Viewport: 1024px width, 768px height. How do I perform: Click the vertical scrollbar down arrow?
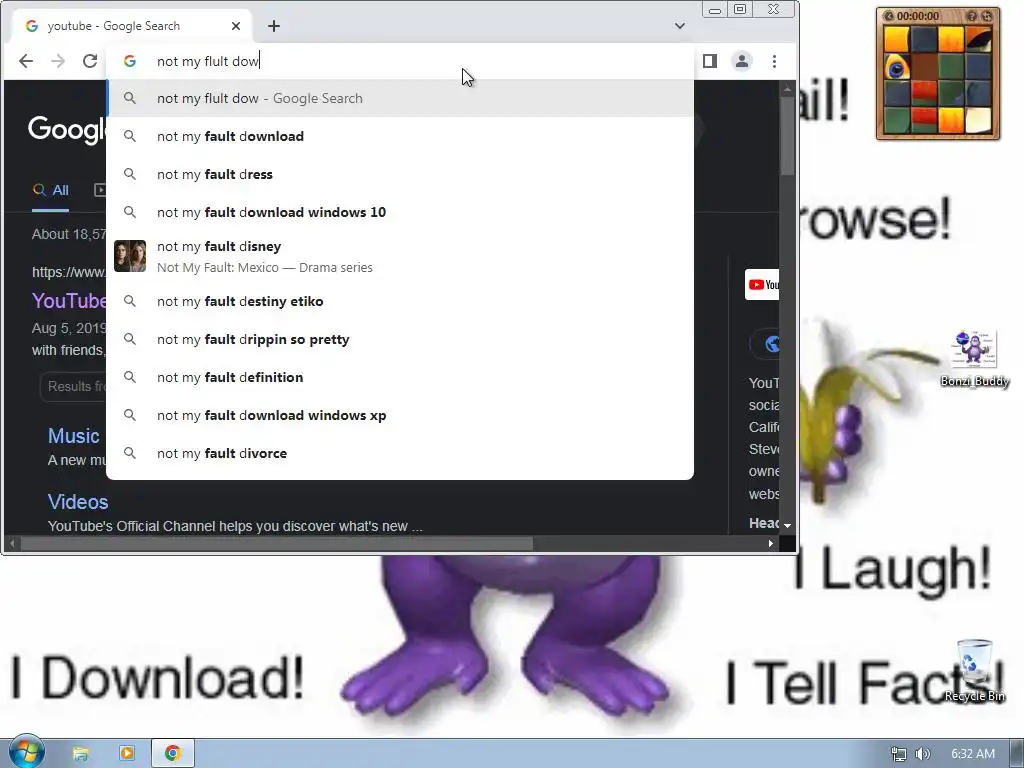[x=788, y=525]
